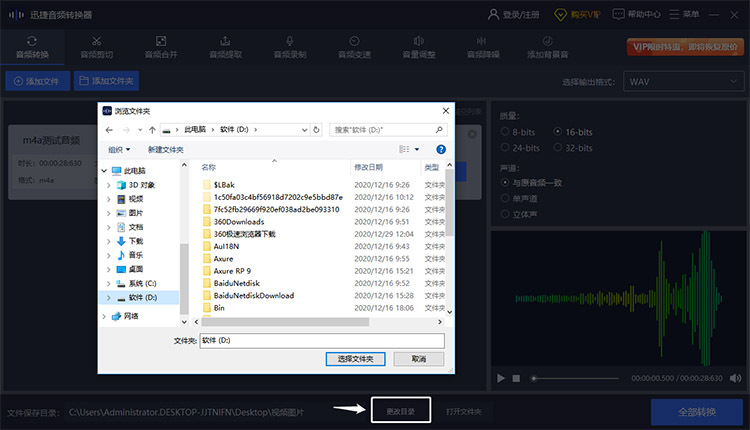Click the 登录/注册 user icon
750x430 pixels.
[493, 14]
